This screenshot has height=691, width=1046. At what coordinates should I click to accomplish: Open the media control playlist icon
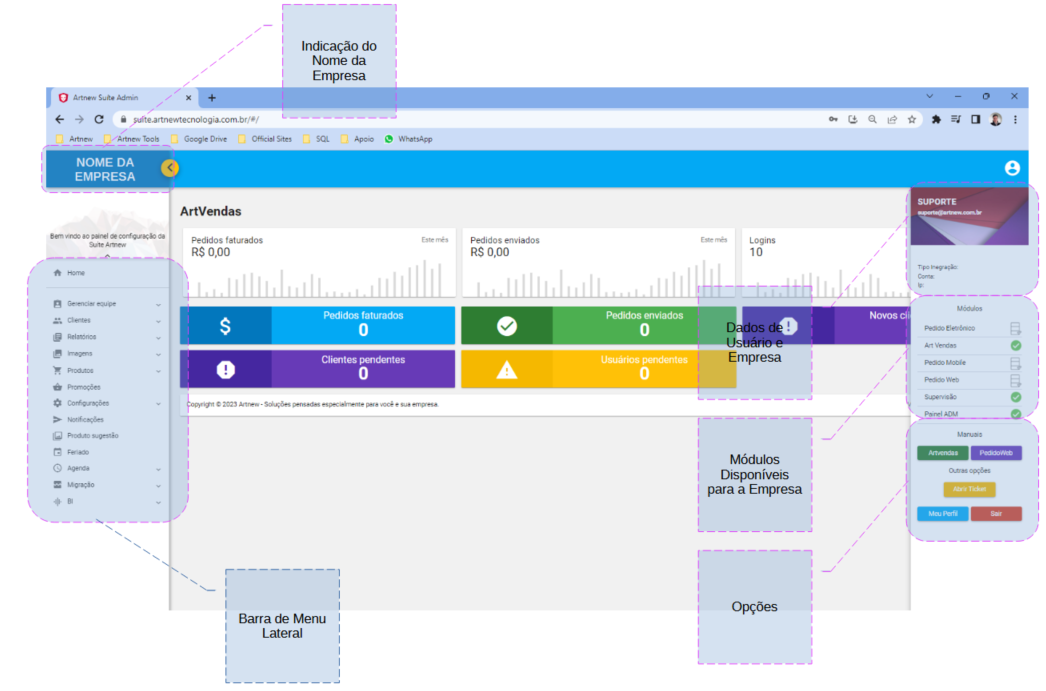coord(956,119)
